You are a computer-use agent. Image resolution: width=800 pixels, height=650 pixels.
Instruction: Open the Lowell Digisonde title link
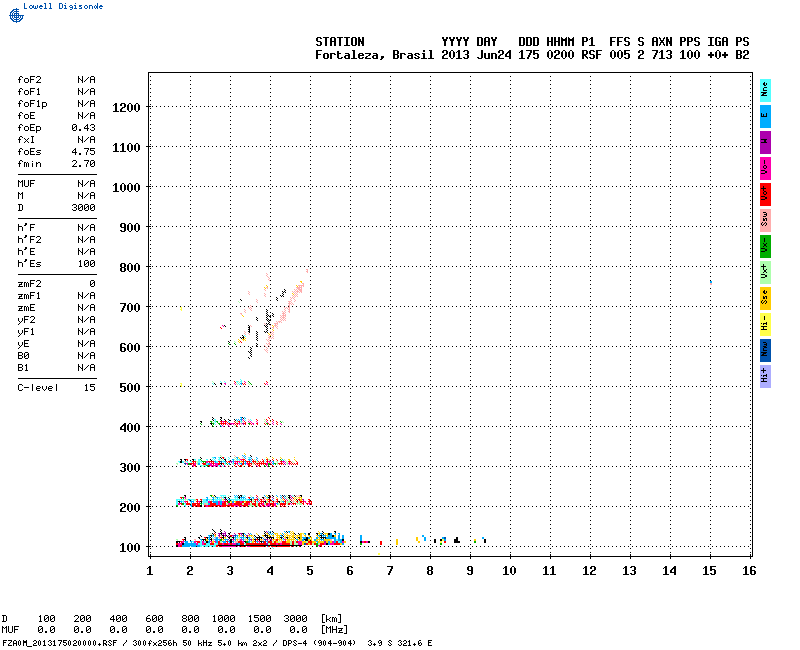[63, 6]
